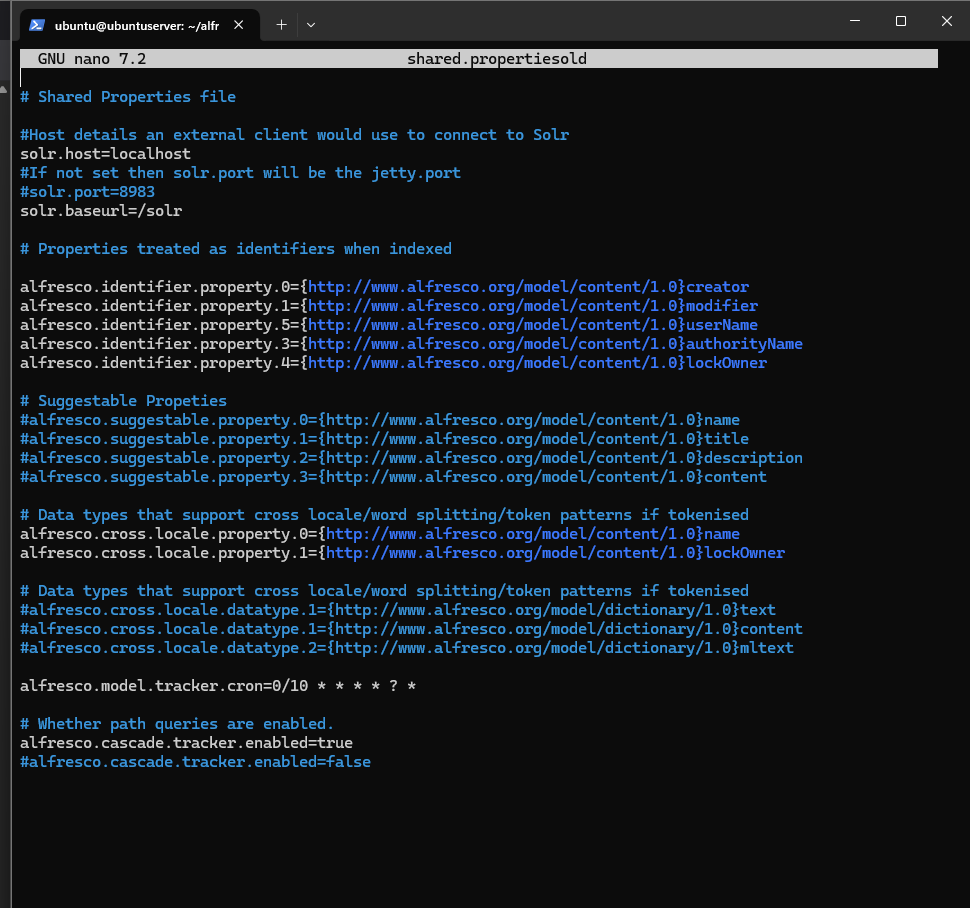970x908 pixels.
Task: Place cursor on solr.baseurl=/solr line
Action: tap(101, 211)
